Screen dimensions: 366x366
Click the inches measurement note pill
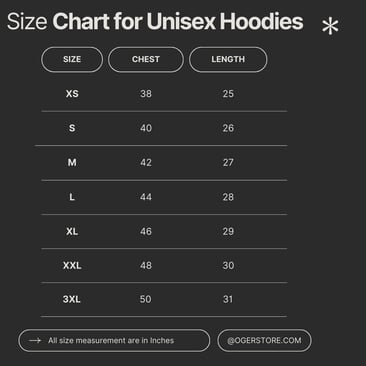[x=114, y=340]
